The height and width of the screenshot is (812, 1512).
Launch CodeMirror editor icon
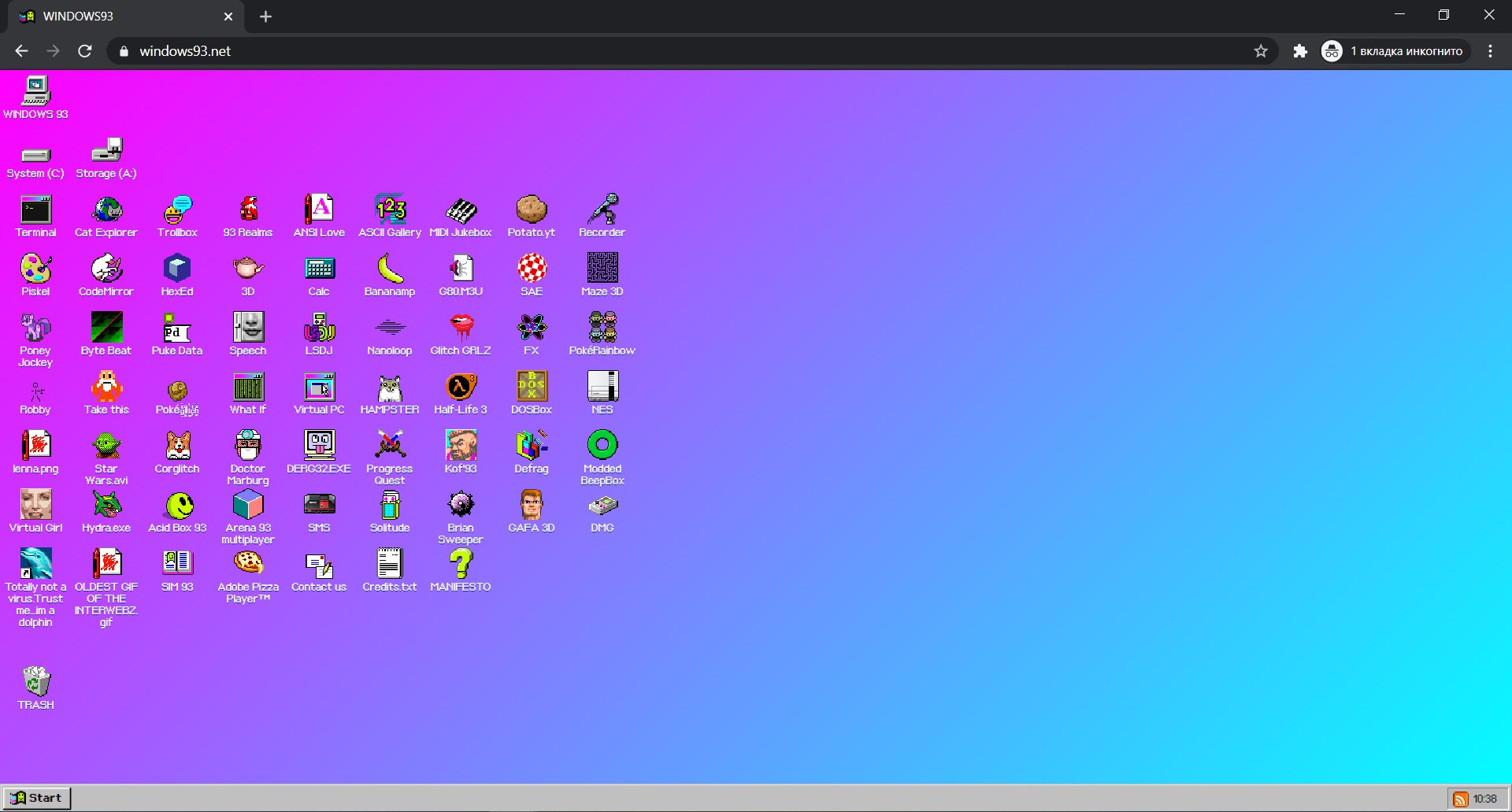click(x=106, y=275)
